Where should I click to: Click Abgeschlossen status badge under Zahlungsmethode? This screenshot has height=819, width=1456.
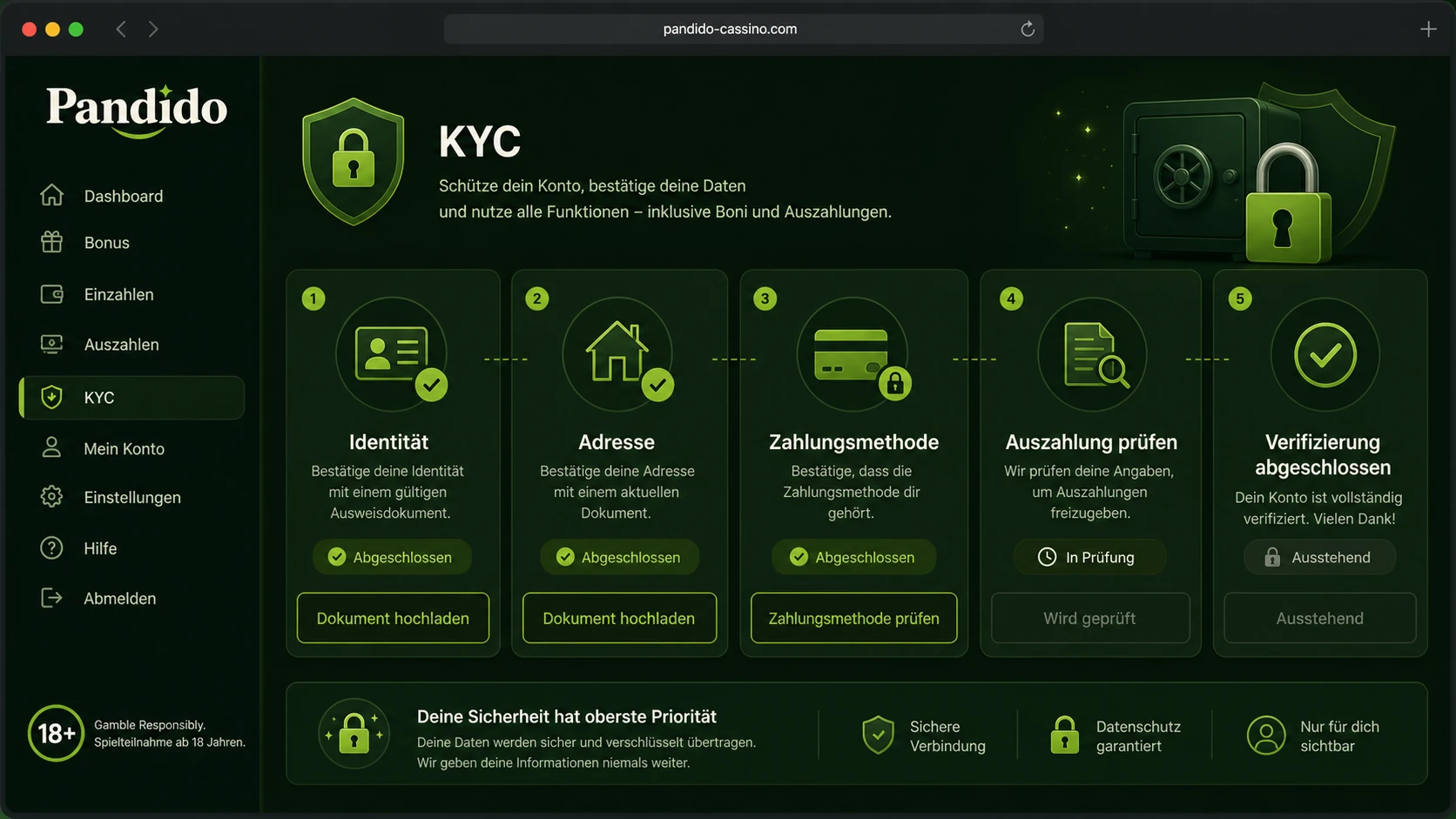(853, 557)
